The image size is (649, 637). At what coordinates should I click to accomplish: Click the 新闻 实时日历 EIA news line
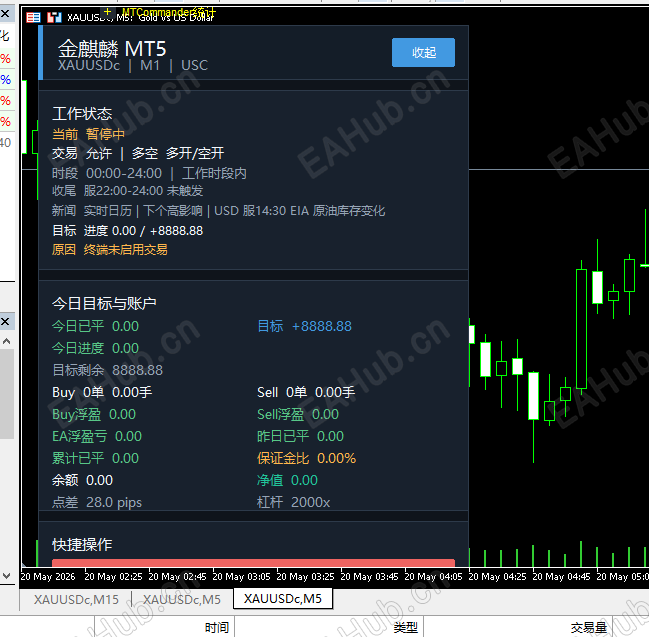218,211
